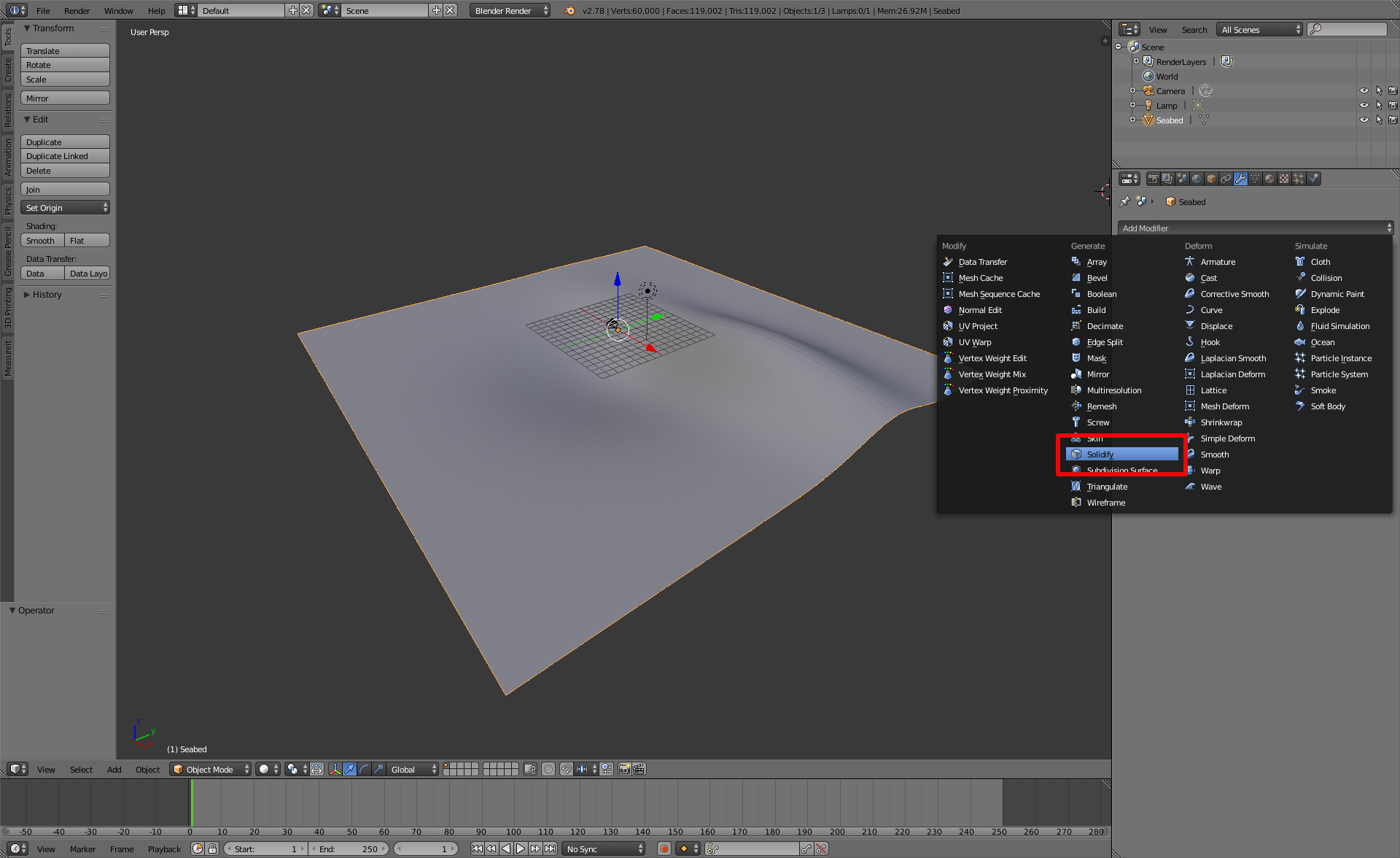The width and height of the screenshot is (1400, 858).
Task: Click the OpenGL render image camera icon
Action: click(x=624, y=769)
